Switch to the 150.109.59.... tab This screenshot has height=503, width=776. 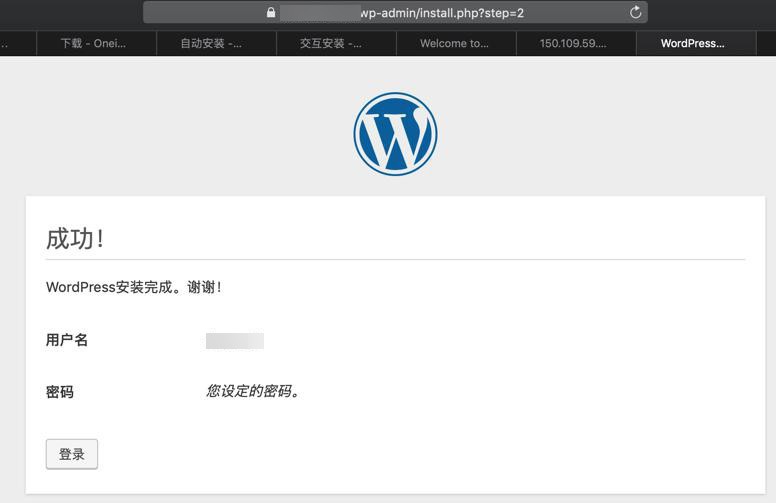tap(576, 44)
